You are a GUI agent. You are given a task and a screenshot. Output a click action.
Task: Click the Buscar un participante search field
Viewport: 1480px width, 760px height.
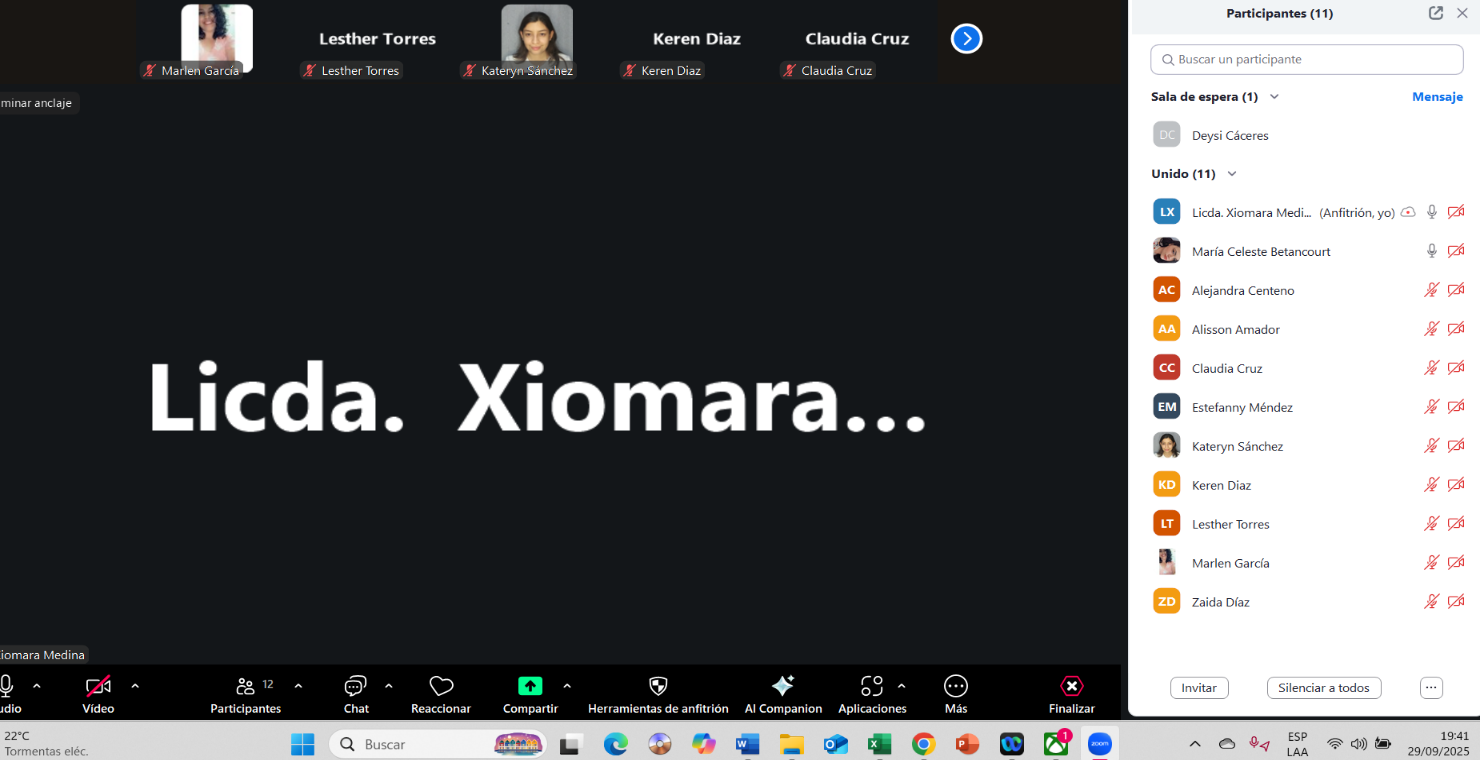pos(1306,59)
